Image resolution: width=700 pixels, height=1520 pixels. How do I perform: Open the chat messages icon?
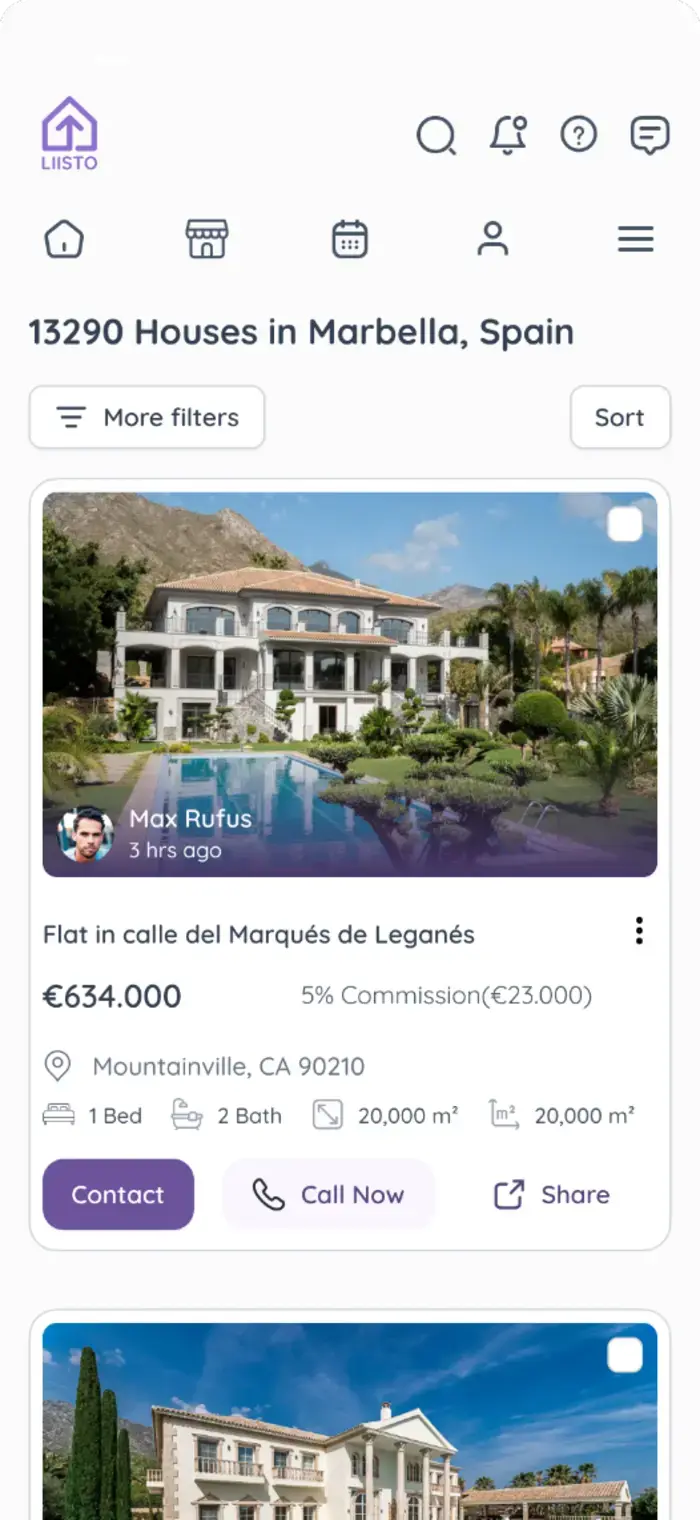tap(650, 135)
